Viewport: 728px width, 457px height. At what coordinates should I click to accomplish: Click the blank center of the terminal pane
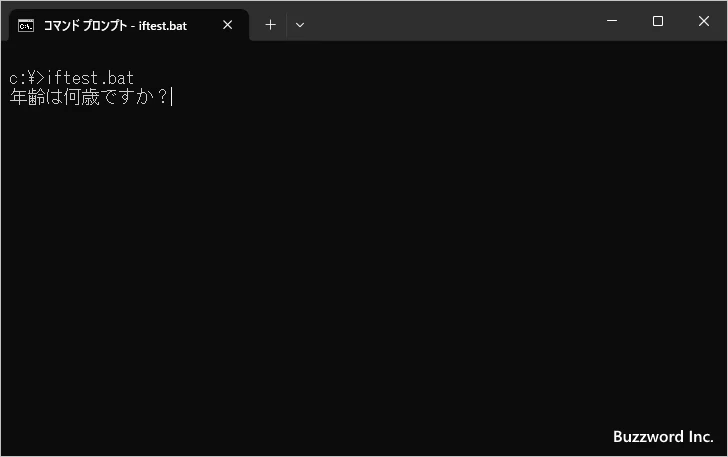(364, 260)
